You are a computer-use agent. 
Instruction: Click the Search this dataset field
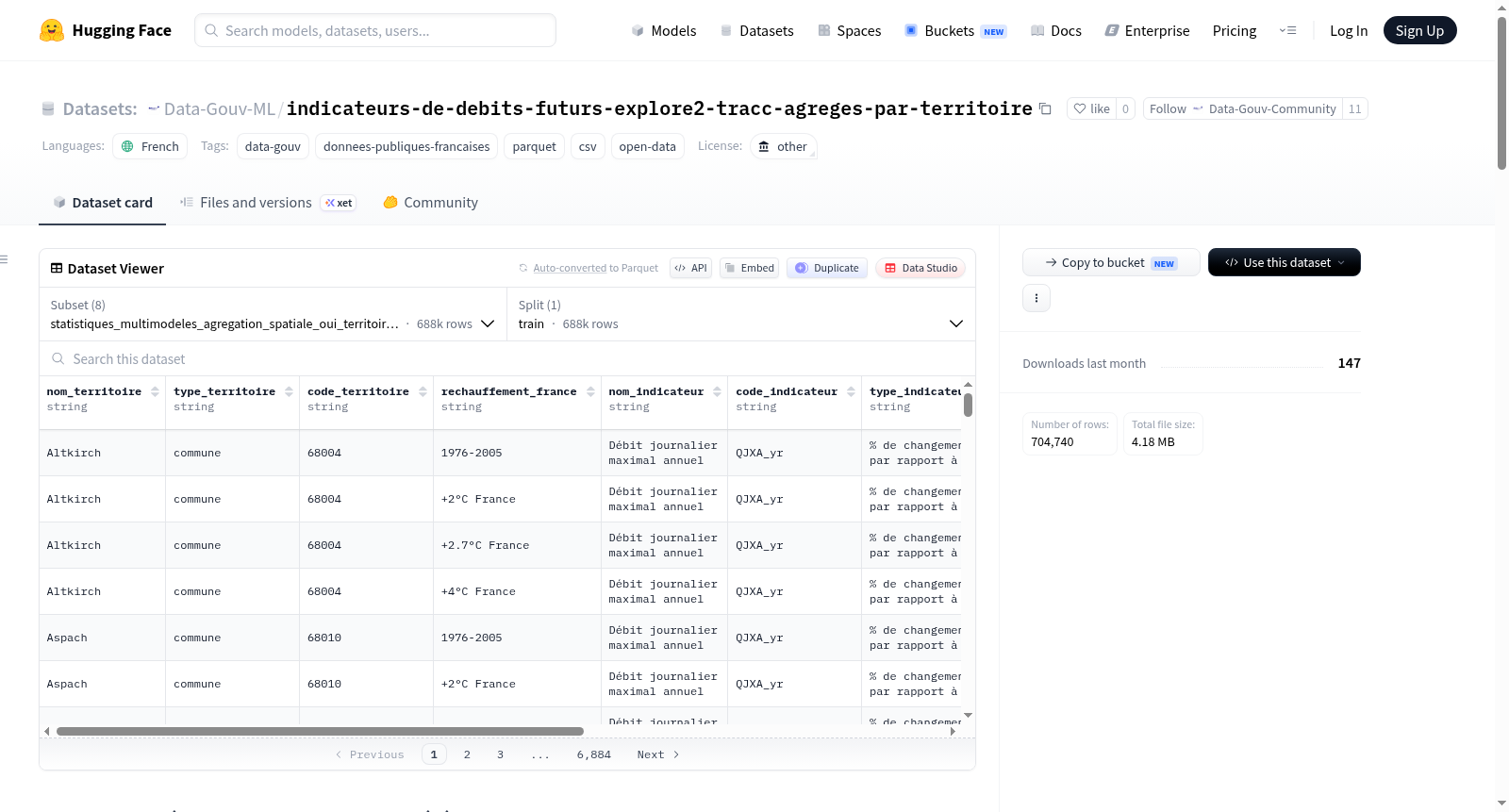[507, 358]
